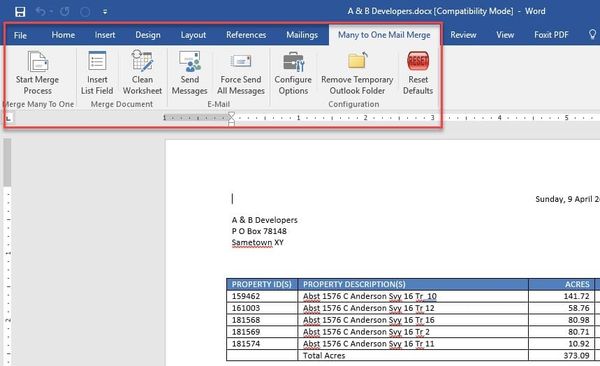Screen dimensions: 600x366
Task: Click the indent marker on horizontal ruler
Action: 231,118
